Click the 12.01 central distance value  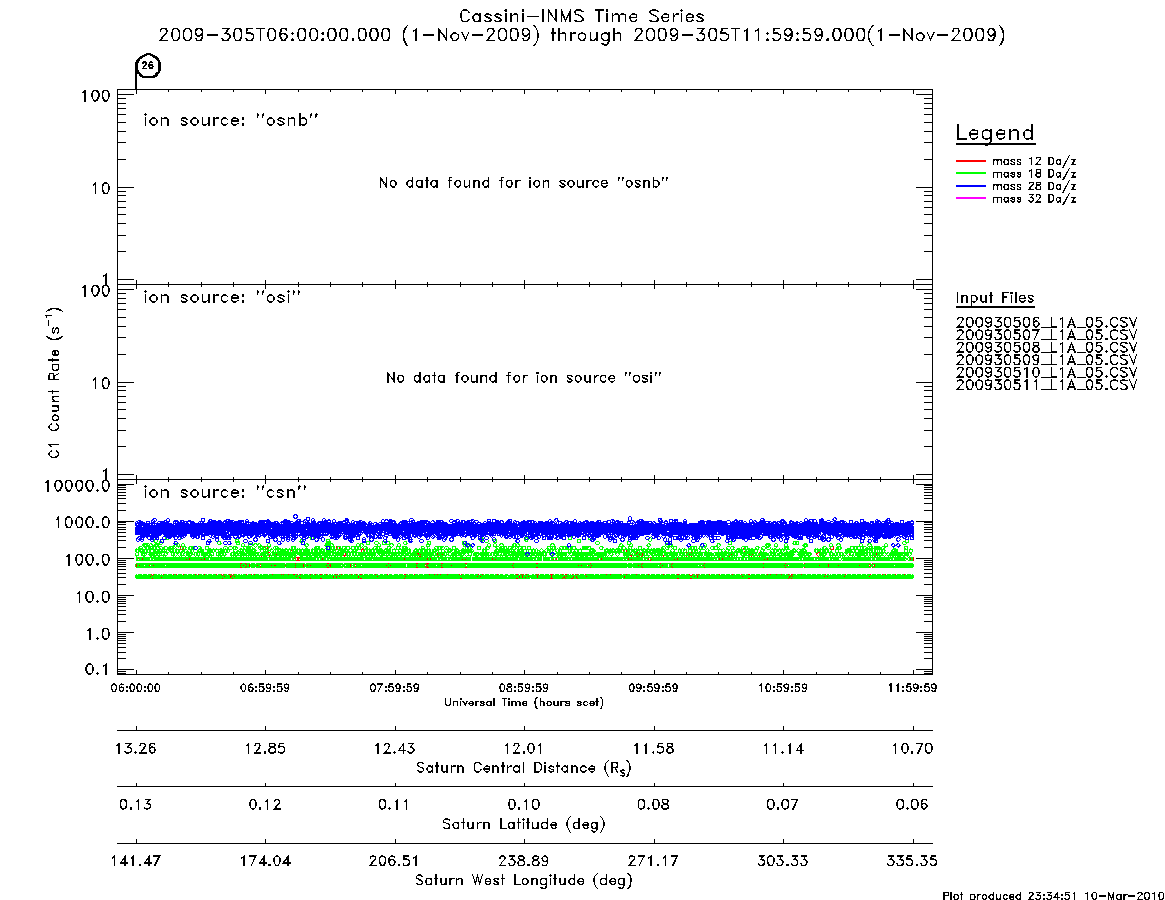point(524,748)
